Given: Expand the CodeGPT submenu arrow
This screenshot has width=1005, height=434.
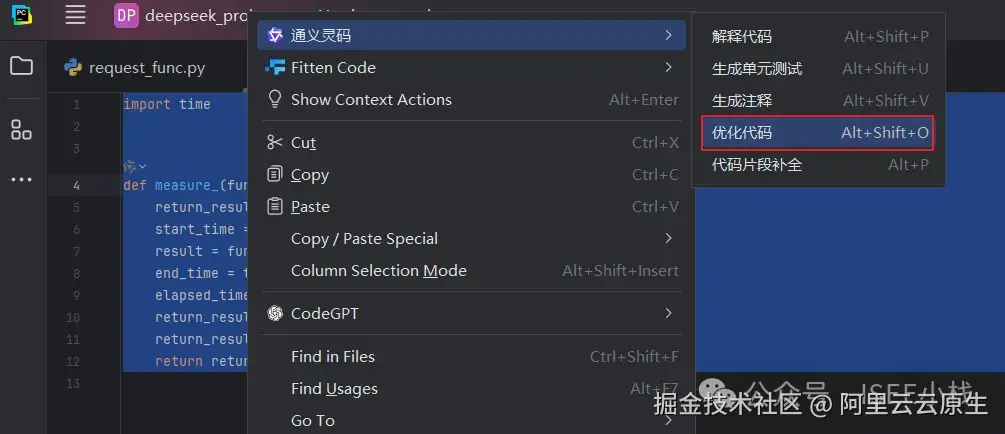Looking at the screenshot, I should point(668,314).
